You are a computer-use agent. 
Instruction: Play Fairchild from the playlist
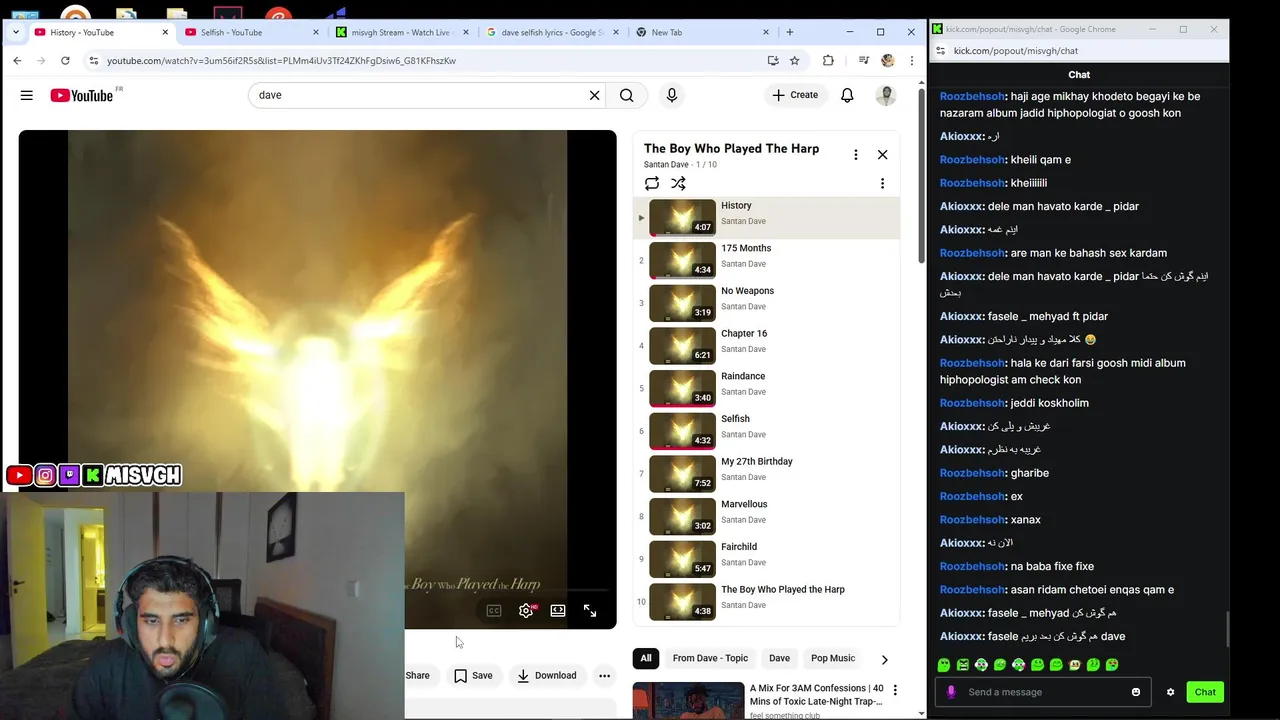click(767, 559)
